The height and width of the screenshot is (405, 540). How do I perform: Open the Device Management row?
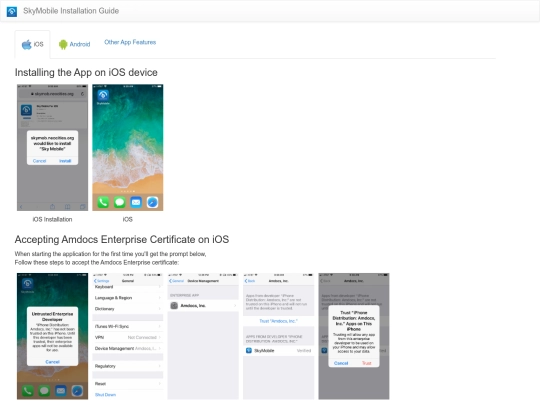pyautogui.click(x=128, y=348)
